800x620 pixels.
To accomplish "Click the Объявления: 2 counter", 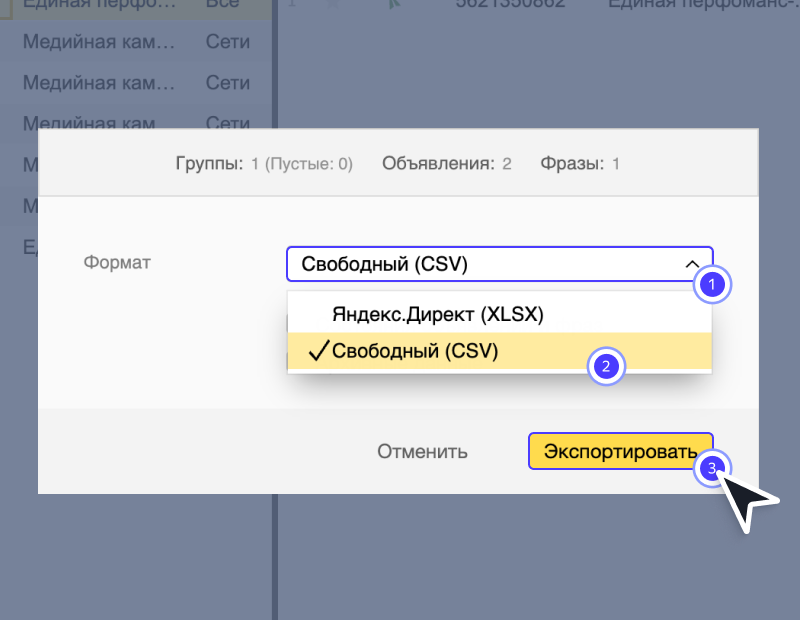I will (446, 163).
